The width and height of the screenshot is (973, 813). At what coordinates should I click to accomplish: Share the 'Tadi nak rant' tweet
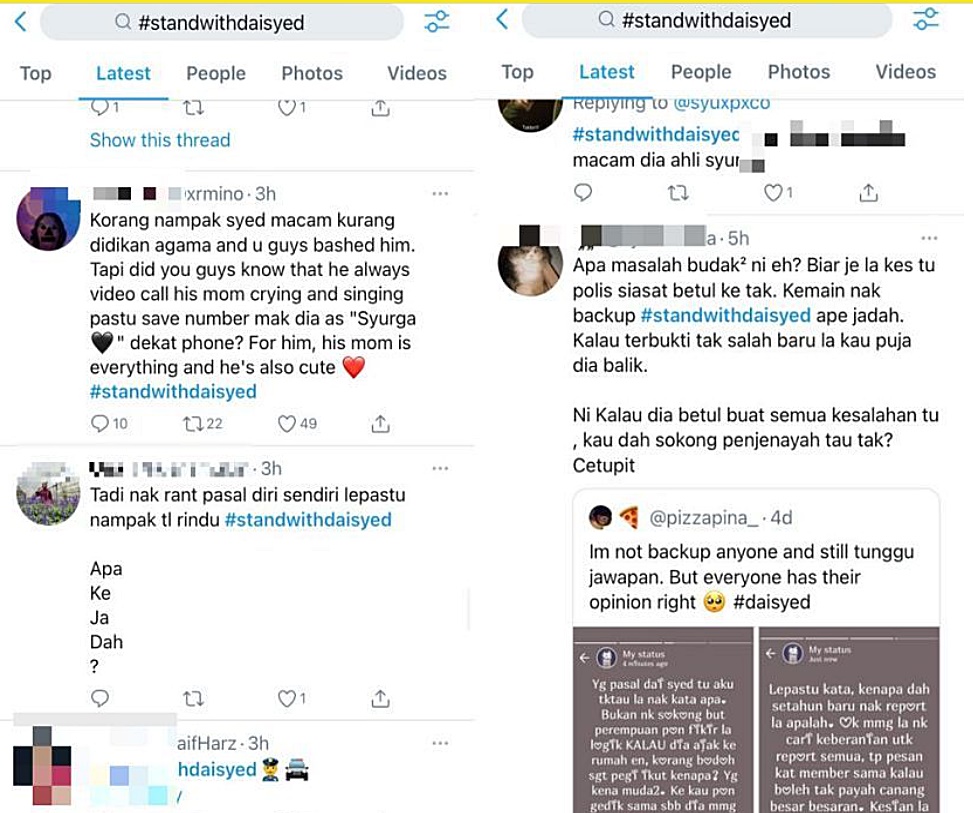[x=380, y=699]
